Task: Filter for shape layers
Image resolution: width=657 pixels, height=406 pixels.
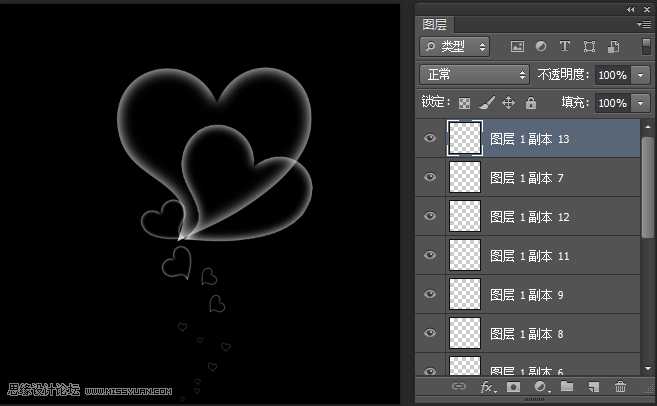Action: [589, 46]
